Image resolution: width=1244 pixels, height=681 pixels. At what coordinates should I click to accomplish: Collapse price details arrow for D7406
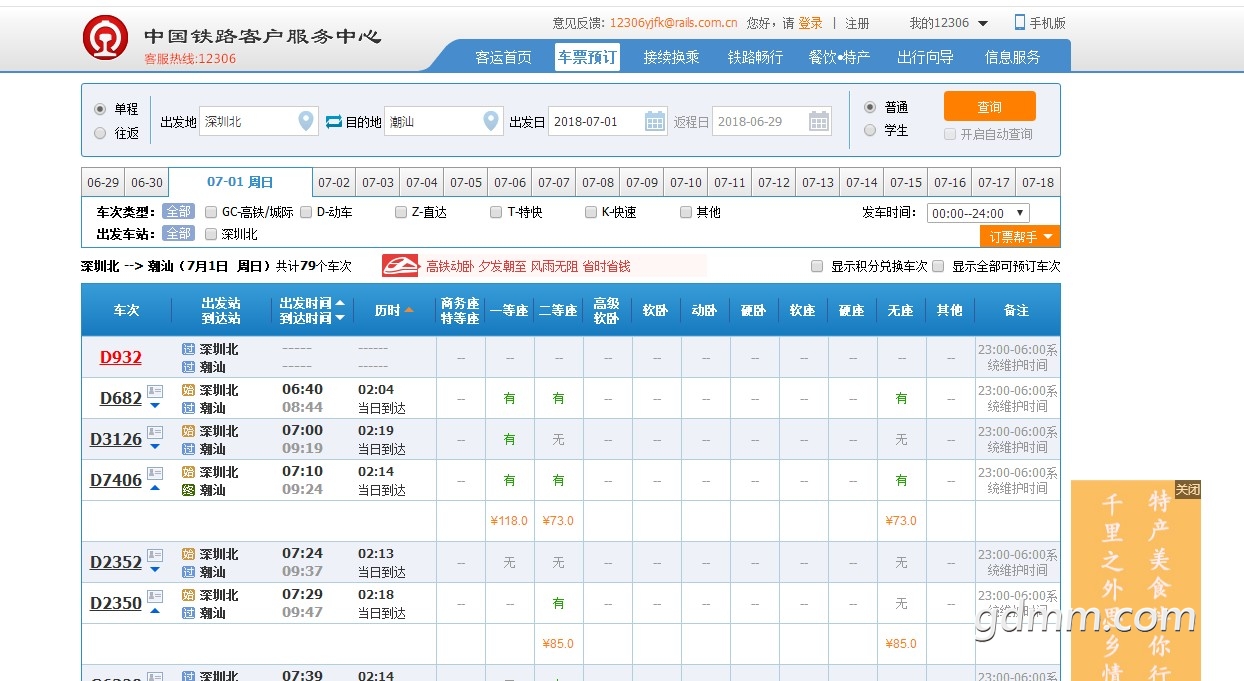[155, 487]
